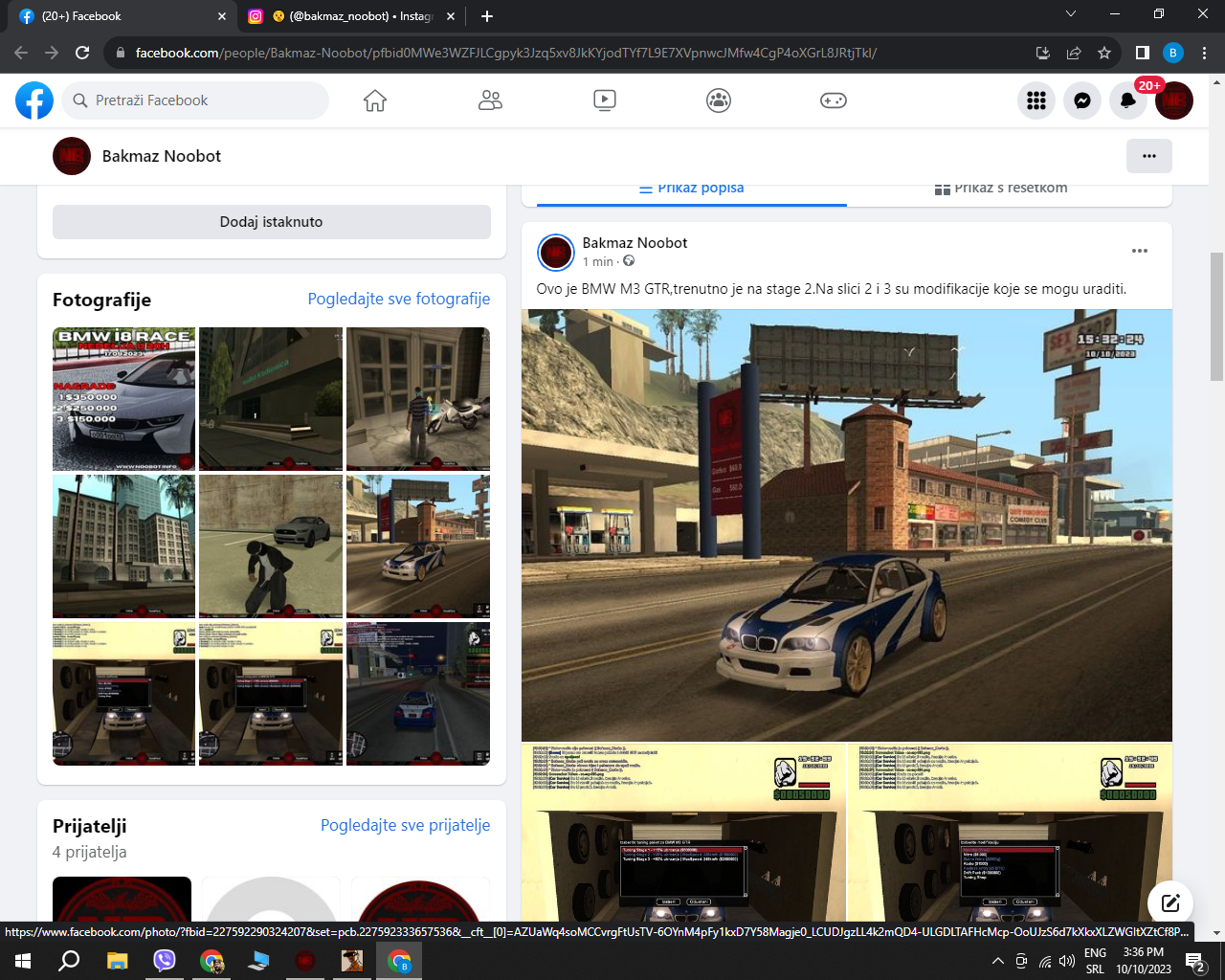Screen dimensions: 1225x980
Task: Open BMW i8 Race photo thumbnail
Action: tap(124, 399)
